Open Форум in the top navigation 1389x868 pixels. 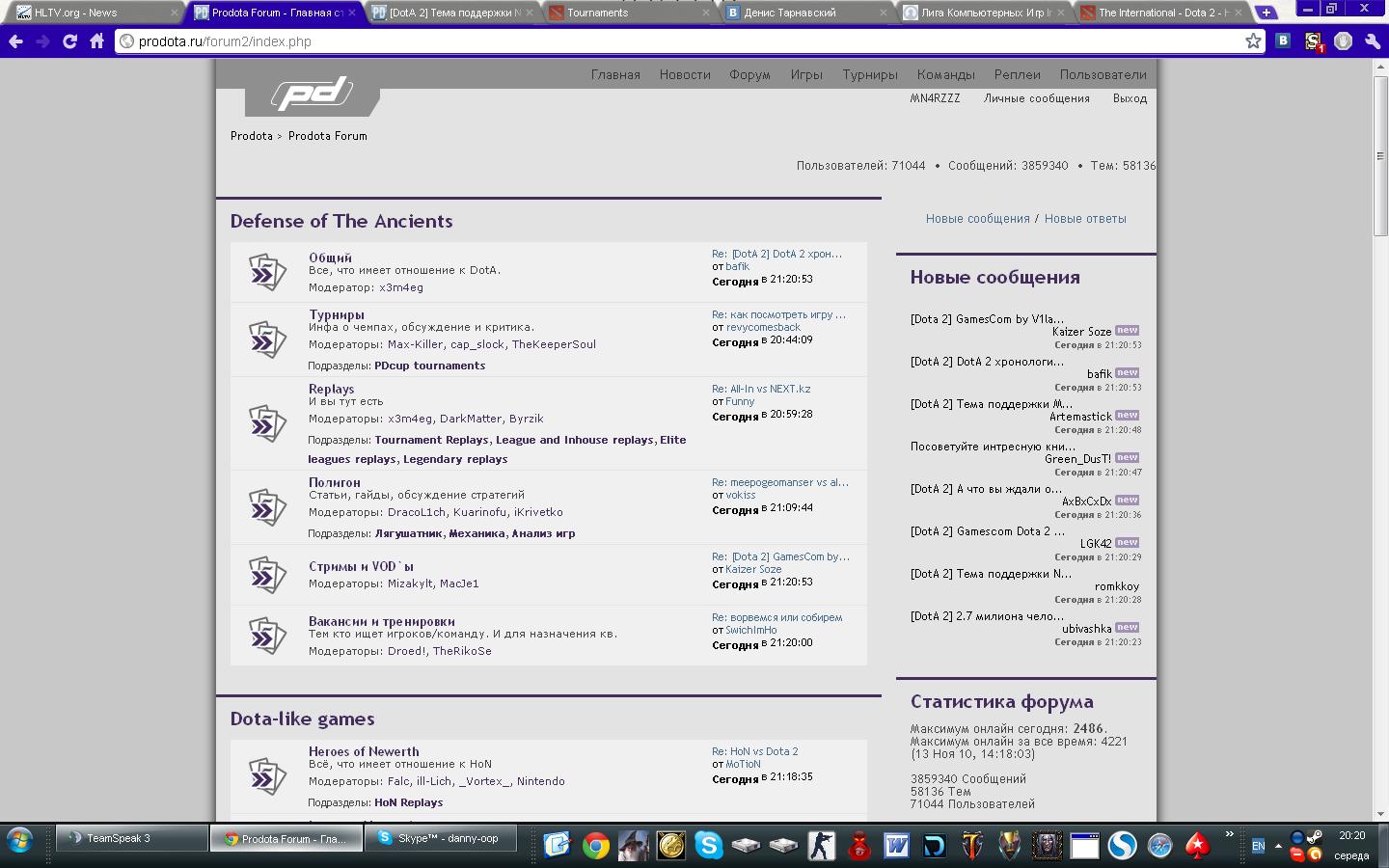click(749, 74)
